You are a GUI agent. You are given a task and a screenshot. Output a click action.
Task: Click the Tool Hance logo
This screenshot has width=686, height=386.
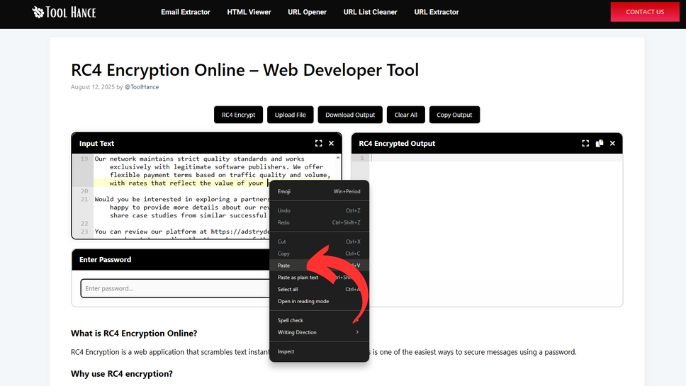(x=64, y=12)
